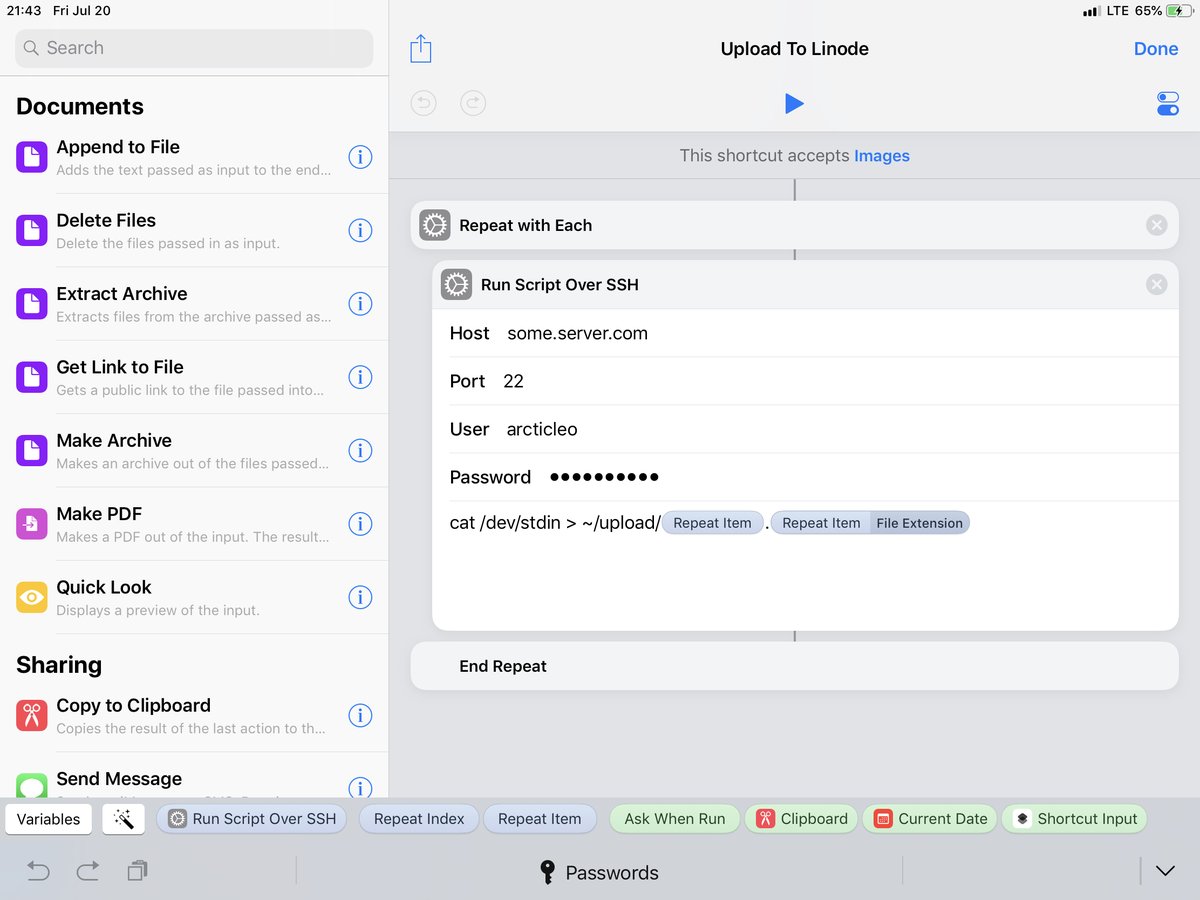Insert the Clipboard variable
1200x900 pixels.
(801, 819)
